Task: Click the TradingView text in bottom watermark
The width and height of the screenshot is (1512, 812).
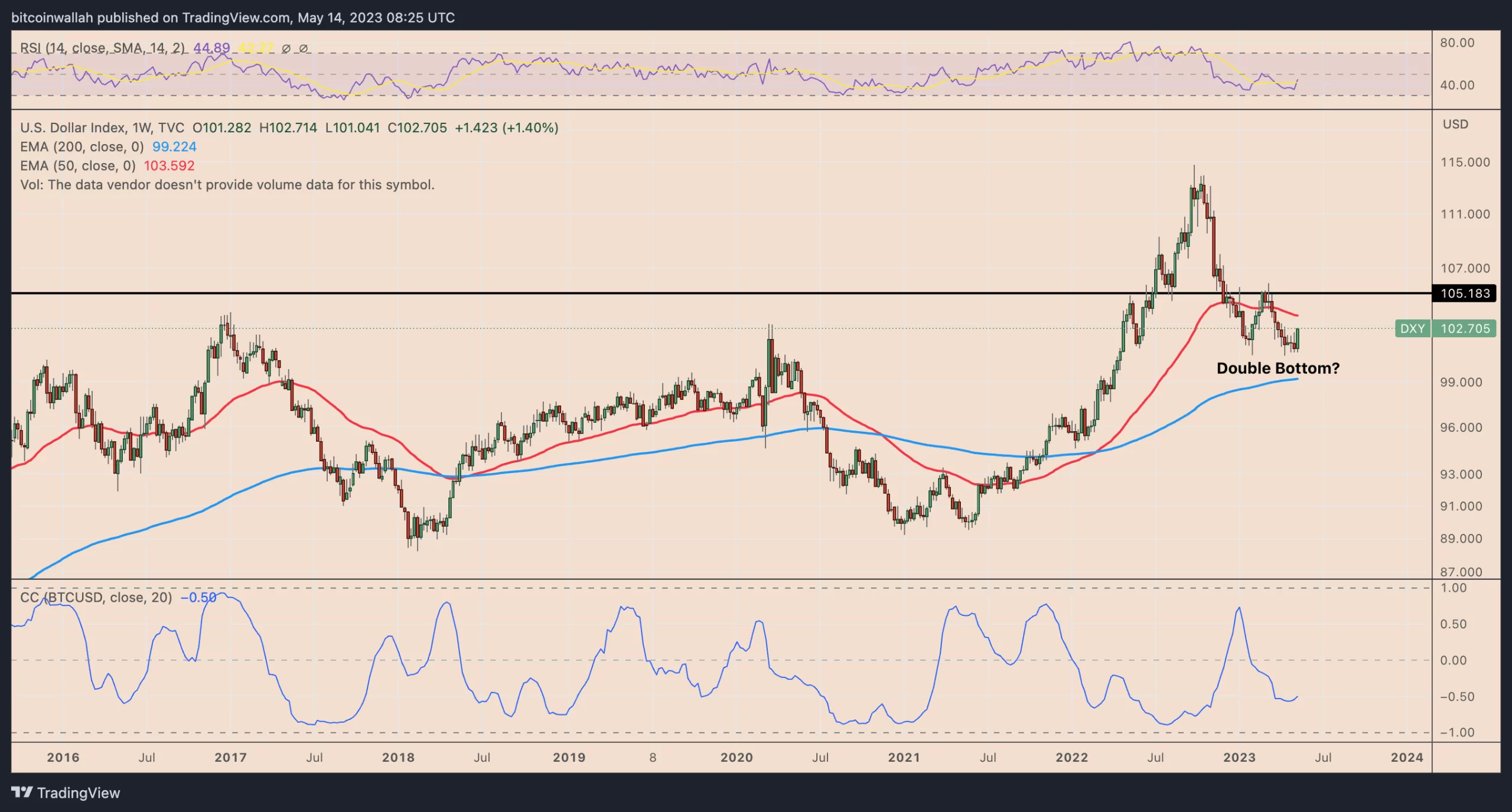Action: [79, 793]
